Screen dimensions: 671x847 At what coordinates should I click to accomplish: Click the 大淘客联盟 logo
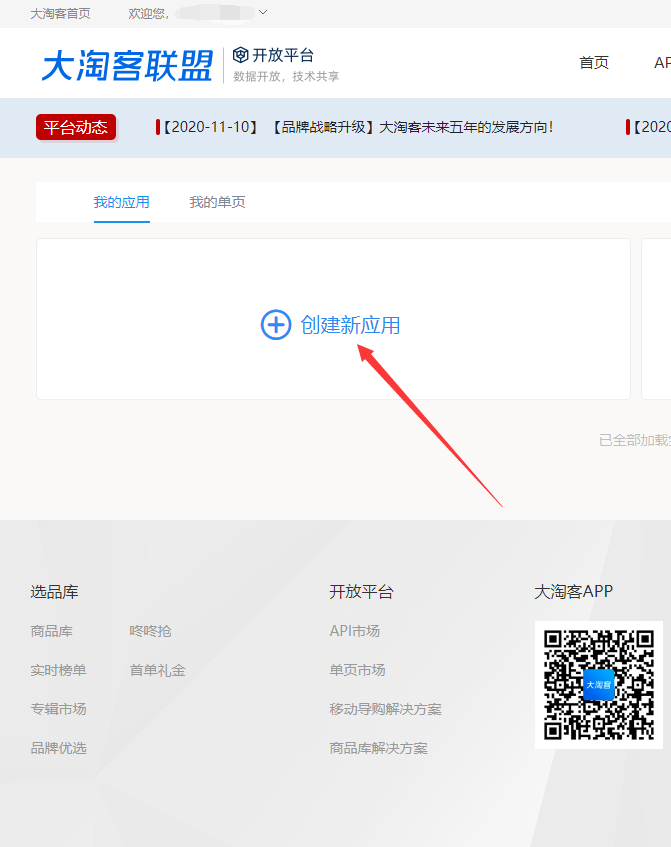127,66
